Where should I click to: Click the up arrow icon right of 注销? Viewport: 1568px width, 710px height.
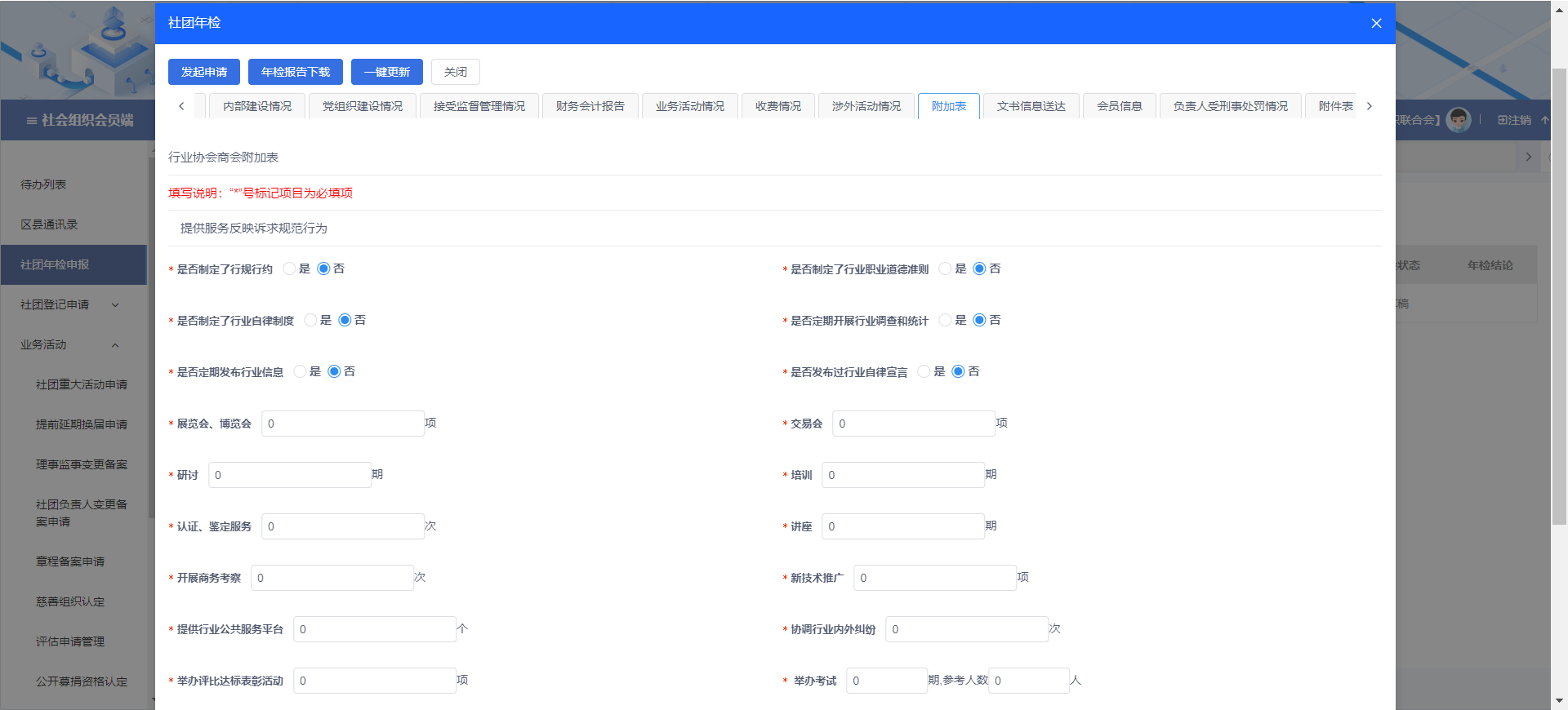[1544, 120]
